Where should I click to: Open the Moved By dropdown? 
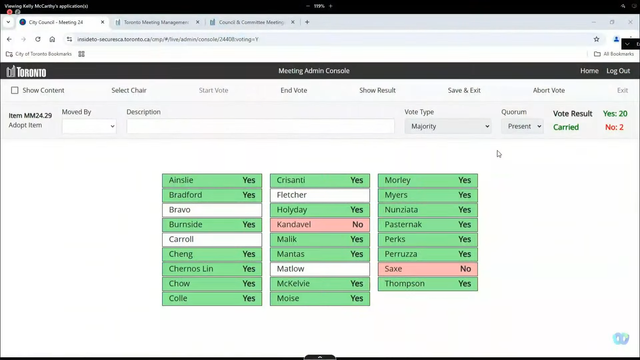[x=89, y=127]
